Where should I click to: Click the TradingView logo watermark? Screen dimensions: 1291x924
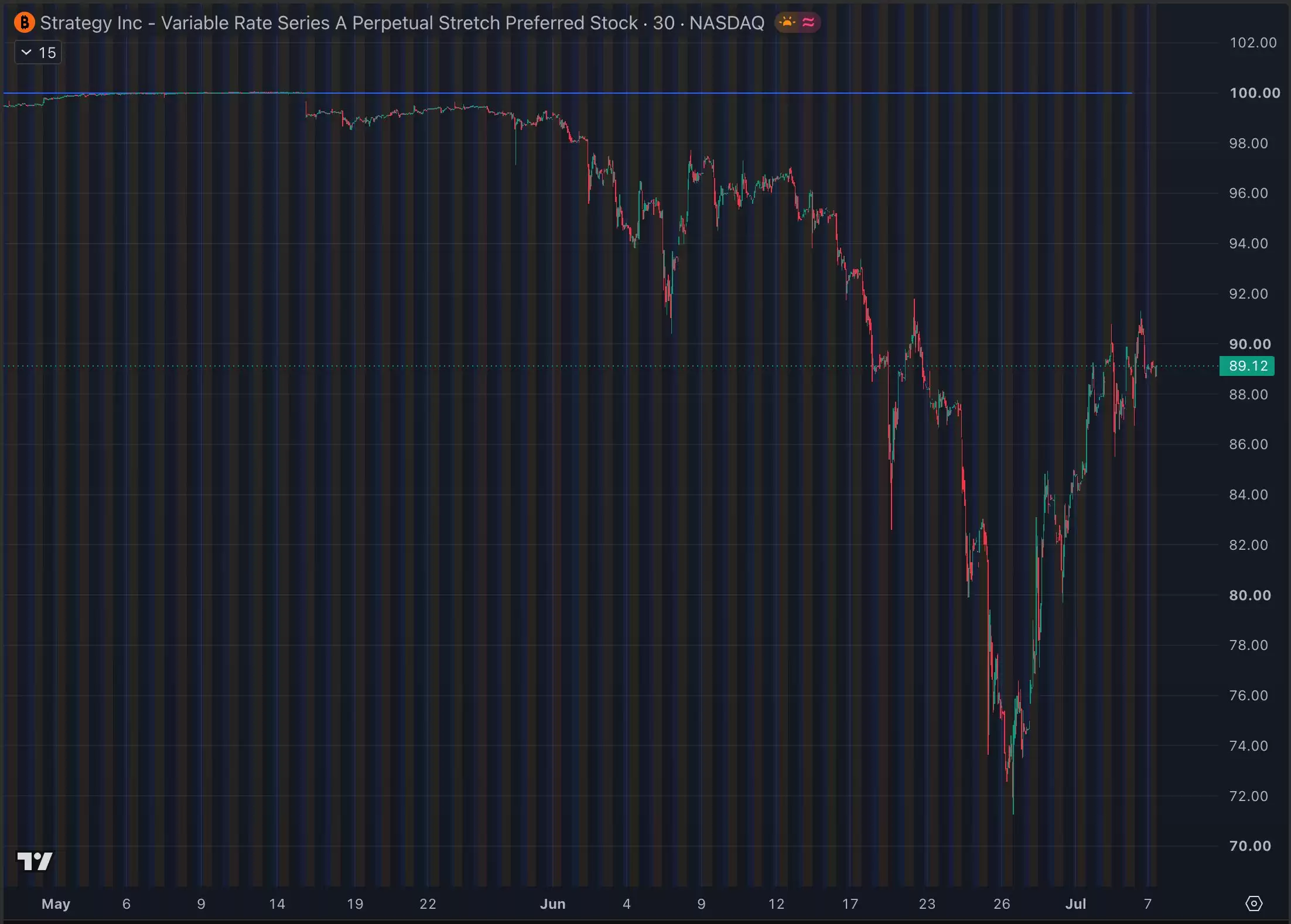click(x=35, y=861)
